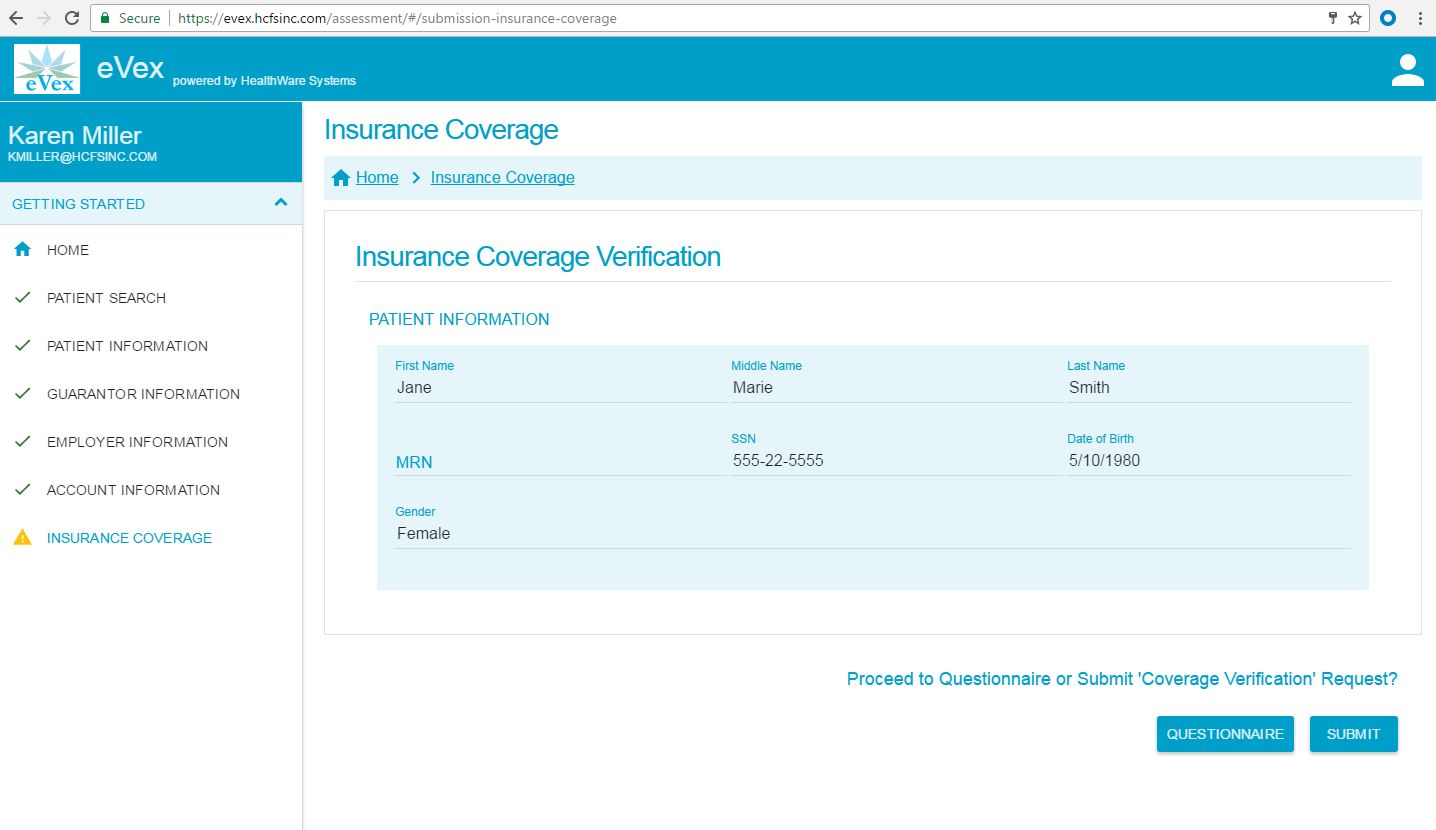This screenshot has width=1436, height=830.
Task: Open the Chrome three-dot menu
Action: (1420, 18)
